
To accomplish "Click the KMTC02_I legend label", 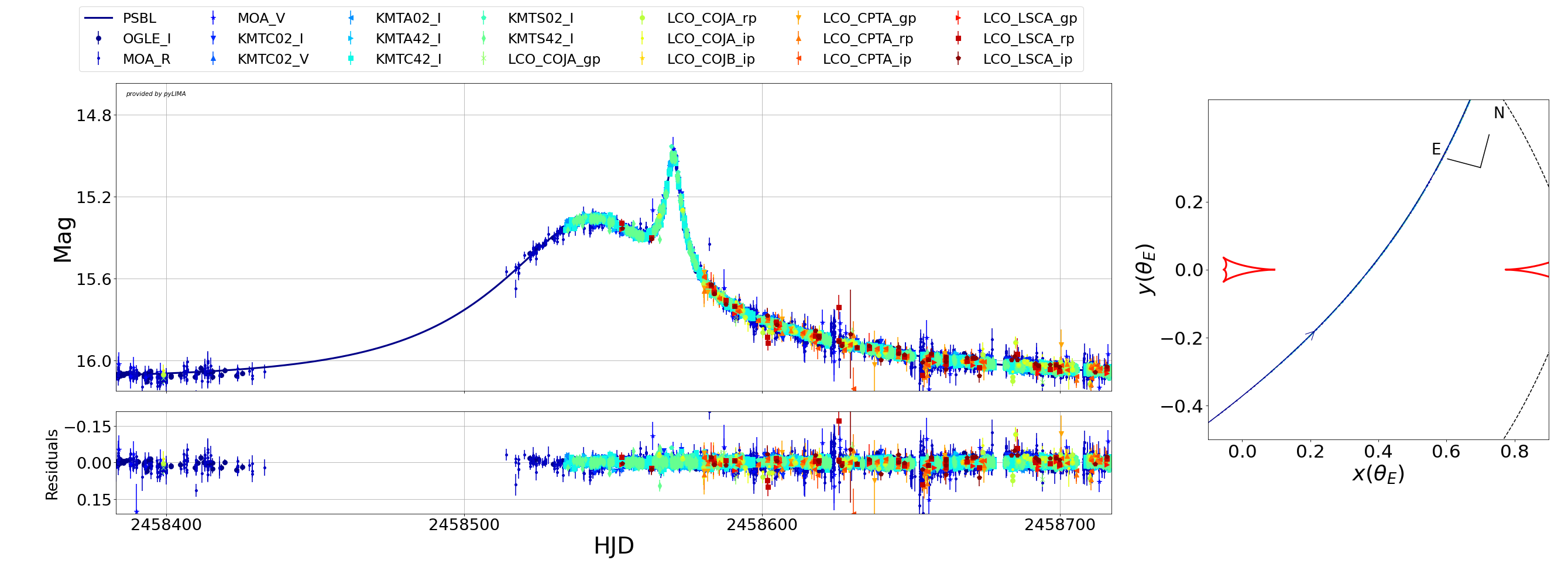I will click(270, 39).
